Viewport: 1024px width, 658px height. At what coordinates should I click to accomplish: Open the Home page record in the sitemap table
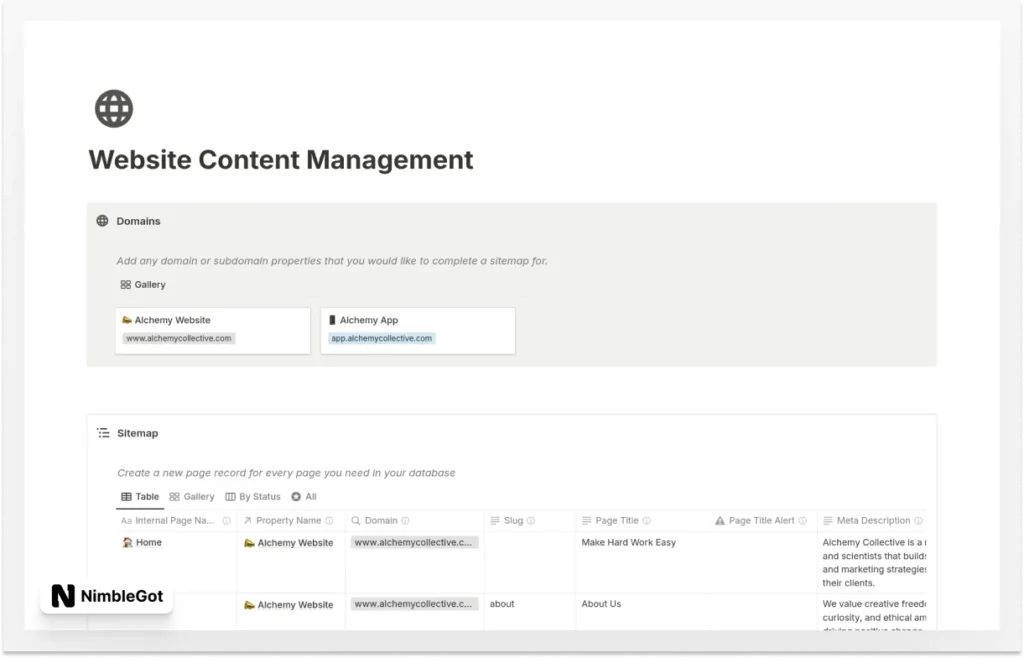[x=148, y=542]
